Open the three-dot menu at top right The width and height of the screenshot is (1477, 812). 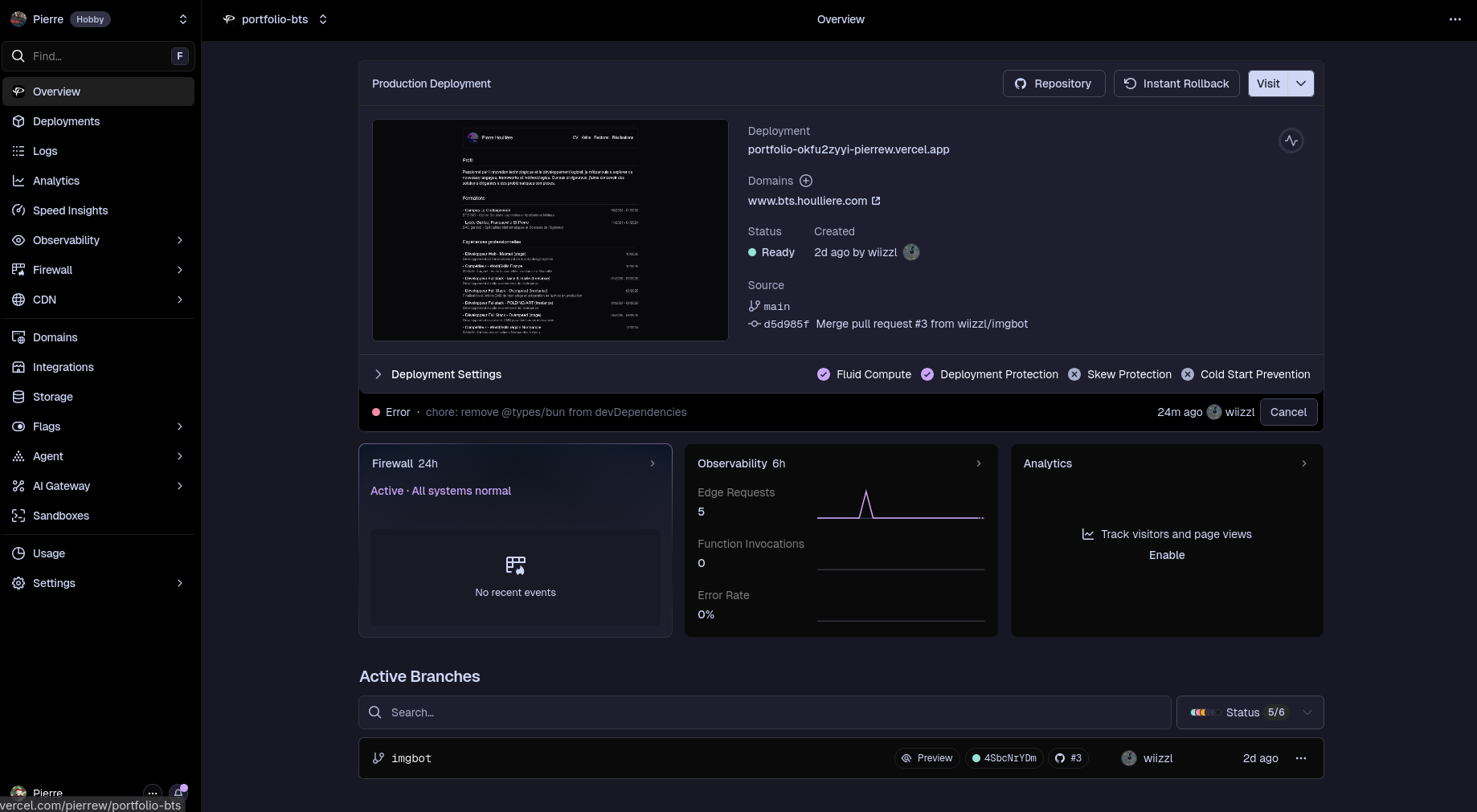[1454, 19]
